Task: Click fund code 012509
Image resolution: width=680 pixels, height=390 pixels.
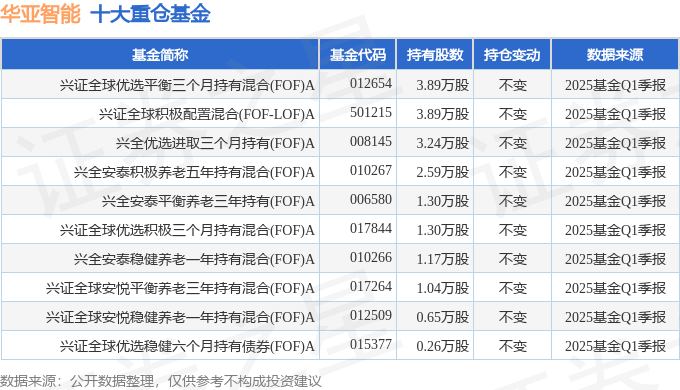Action: click(371, 315)
